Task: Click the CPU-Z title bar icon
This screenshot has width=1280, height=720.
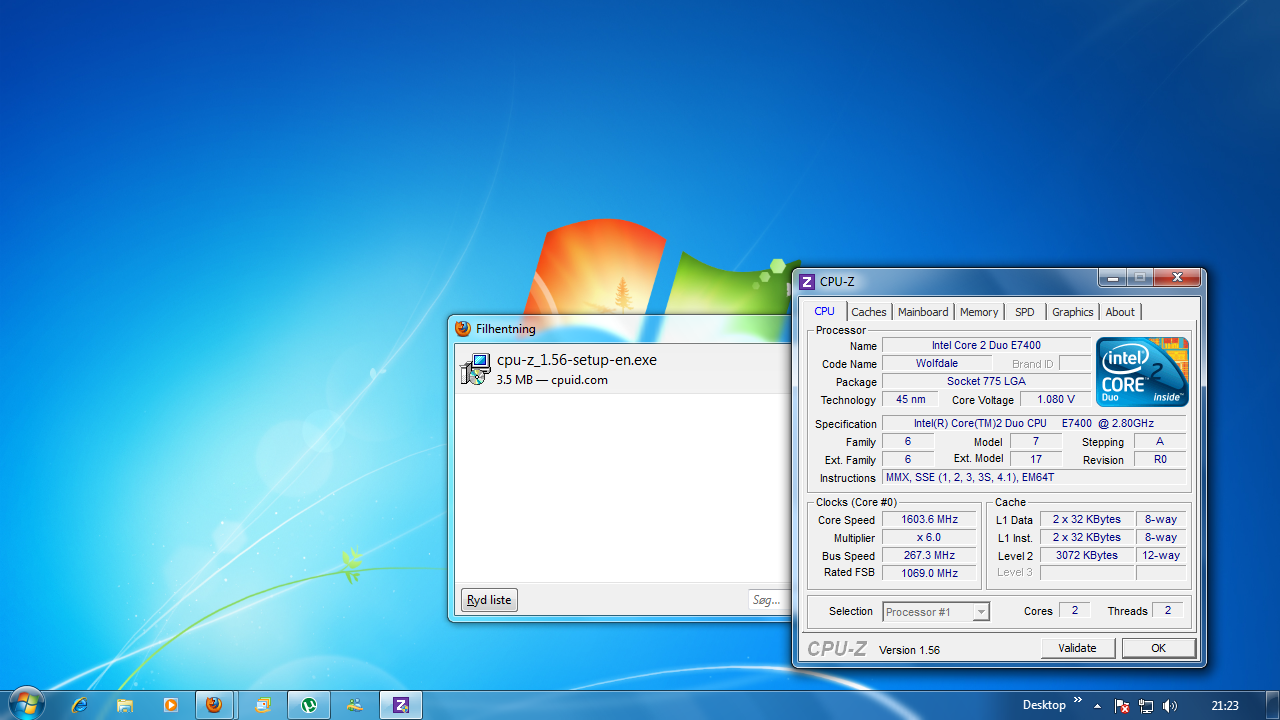Action: coord(807,282)
